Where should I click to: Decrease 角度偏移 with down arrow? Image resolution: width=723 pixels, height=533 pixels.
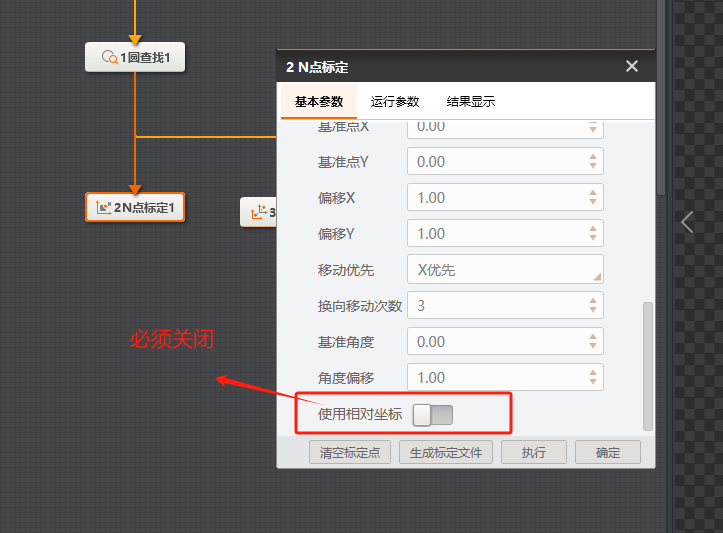(593, 382)
